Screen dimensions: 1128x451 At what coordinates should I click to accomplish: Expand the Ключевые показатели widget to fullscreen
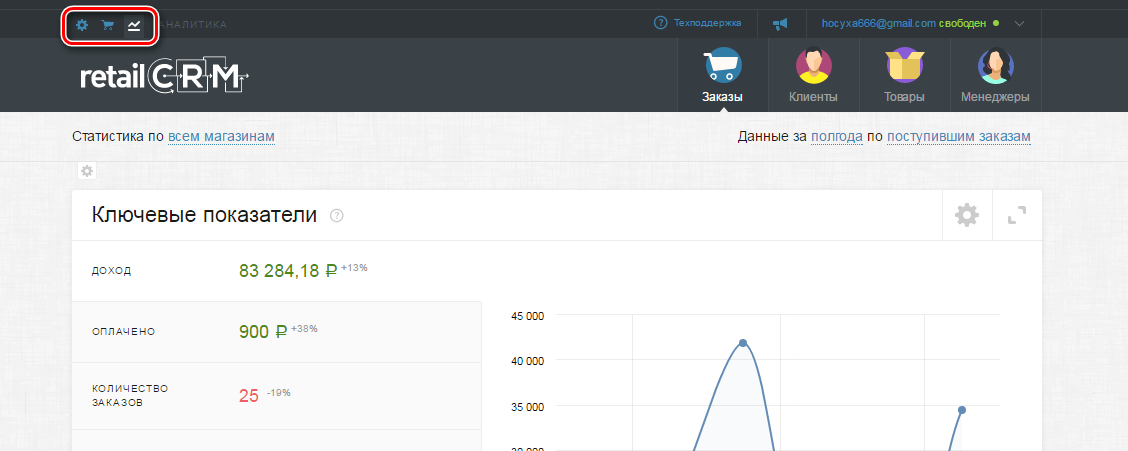[x=1017, y=215]
